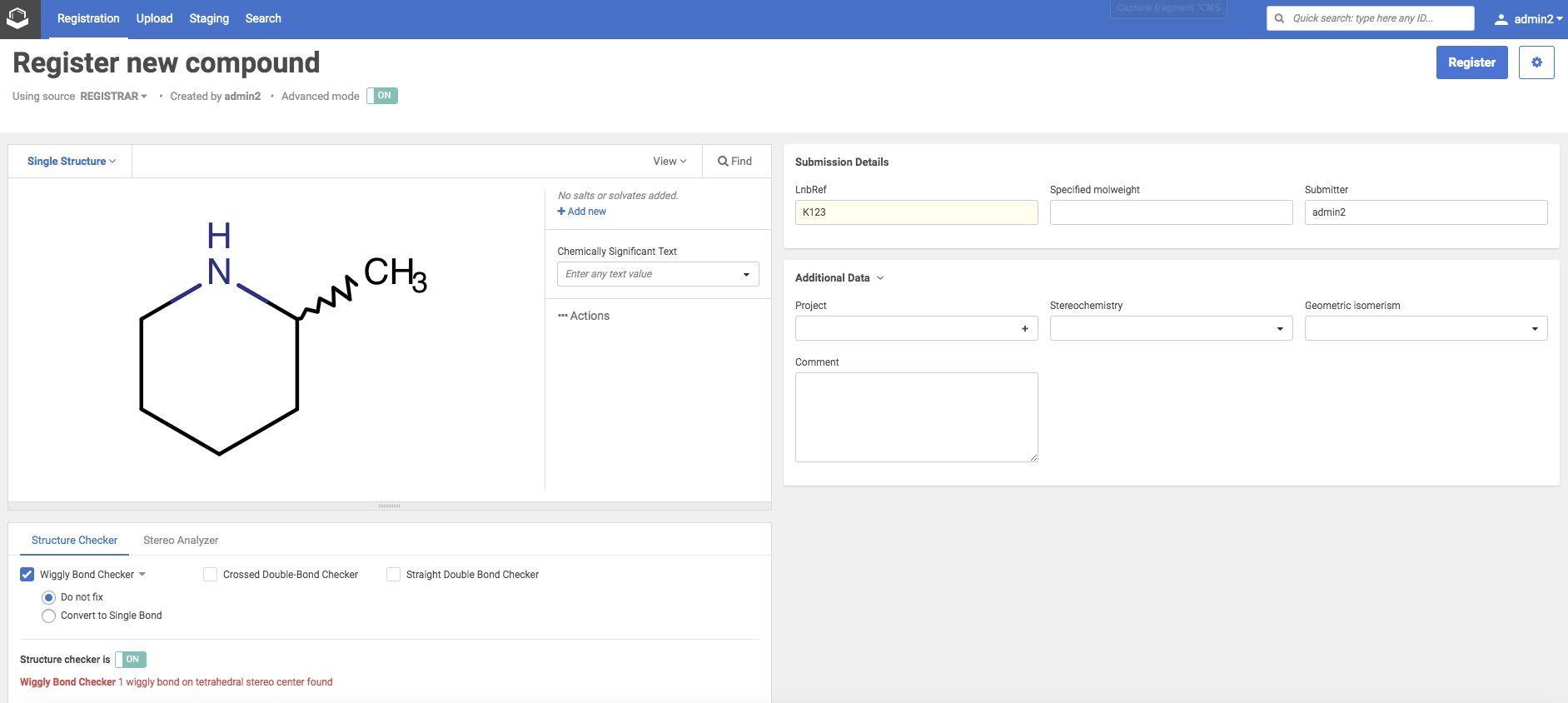Switch to the Stereo Analyzer tab
Image resolution: width=1568 pixels, height=703 pixels.
181,541
